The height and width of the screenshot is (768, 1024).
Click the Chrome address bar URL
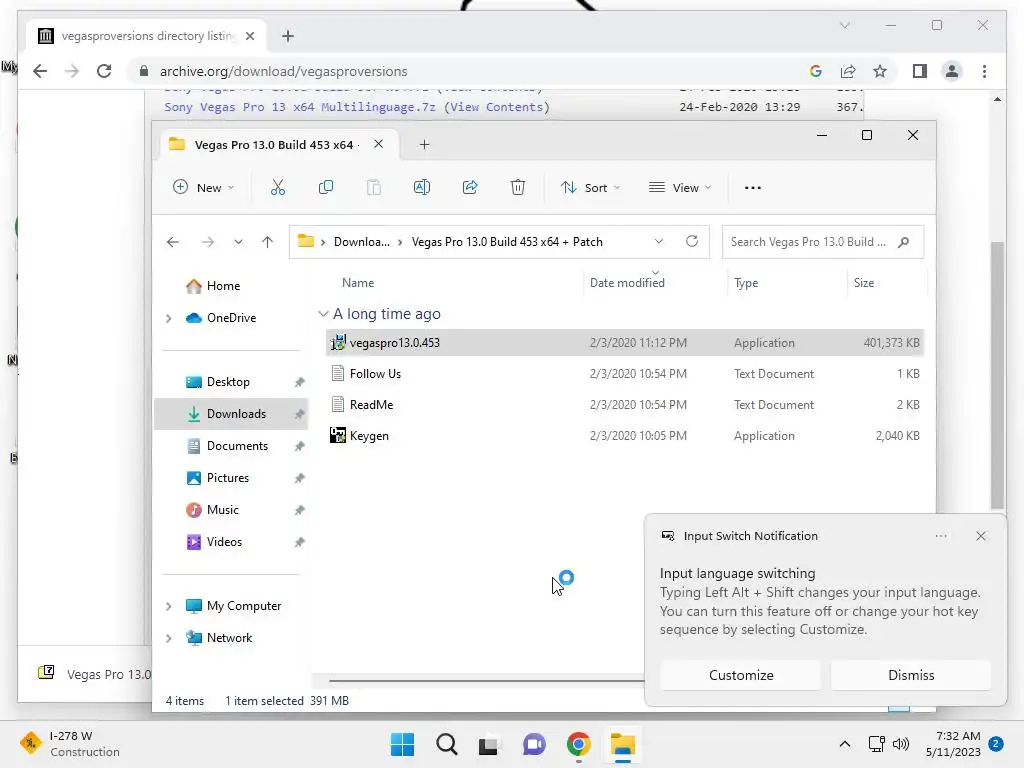click(283, 71)
